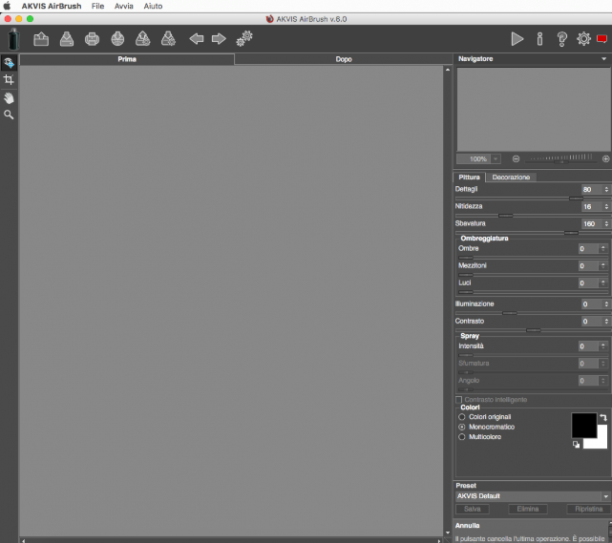Select the Monocromatico radio button
Viewport: 612px width, 543px height.
tap(462, 427)
